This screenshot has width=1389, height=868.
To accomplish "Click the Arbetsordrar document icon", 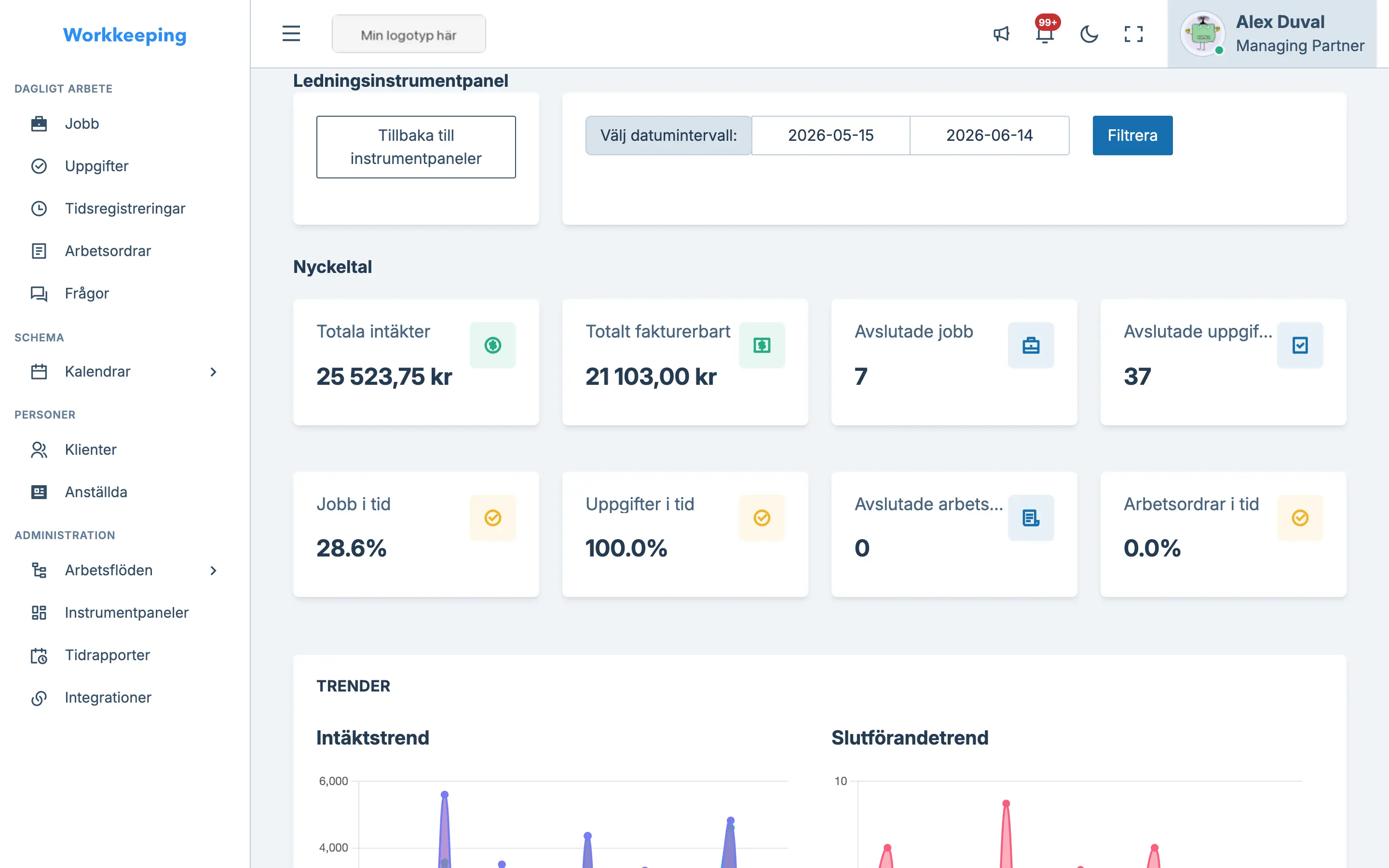I will [x=39, y=251].
